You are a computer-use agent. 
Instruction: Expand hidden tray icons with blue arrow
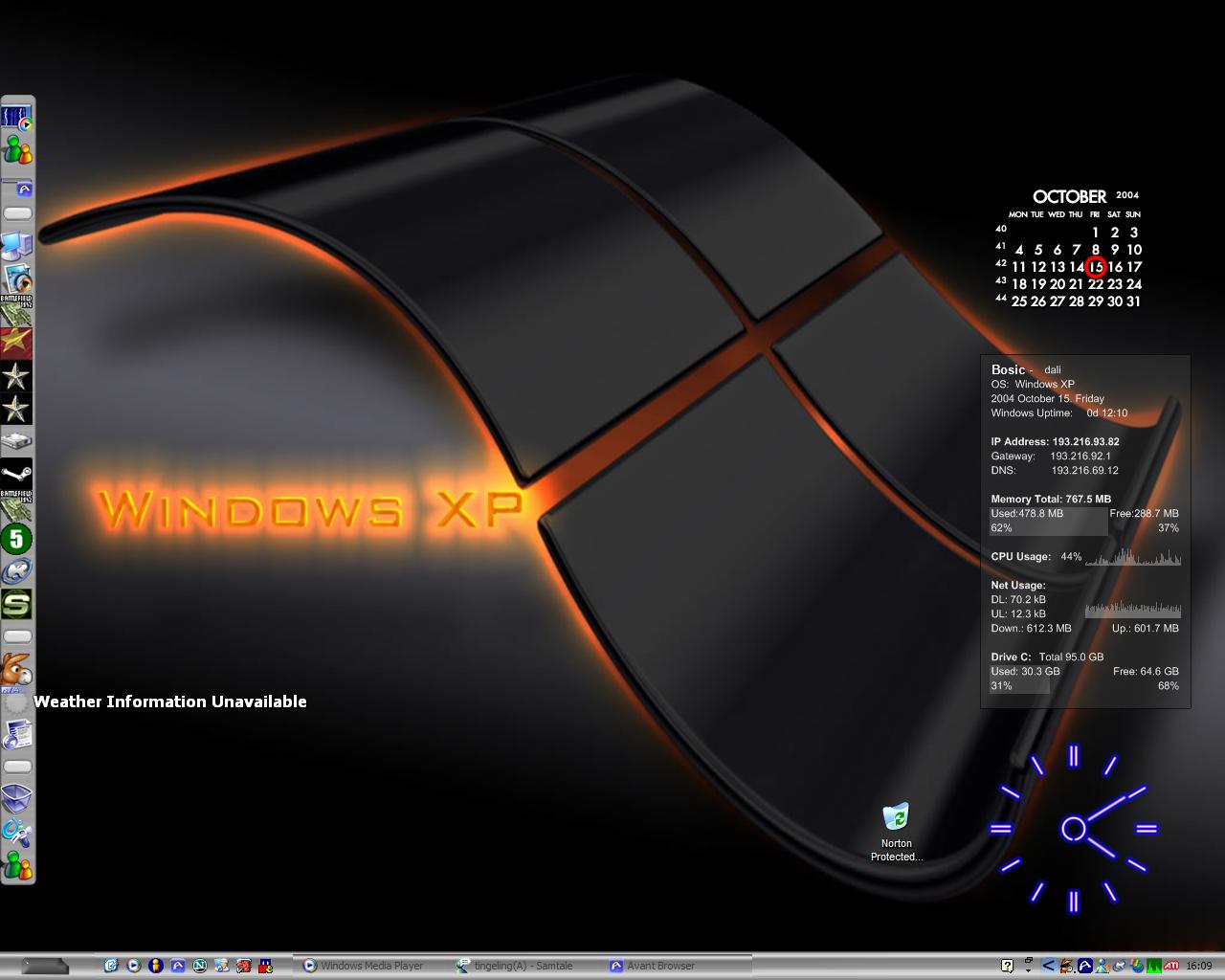coord(1048,966)
